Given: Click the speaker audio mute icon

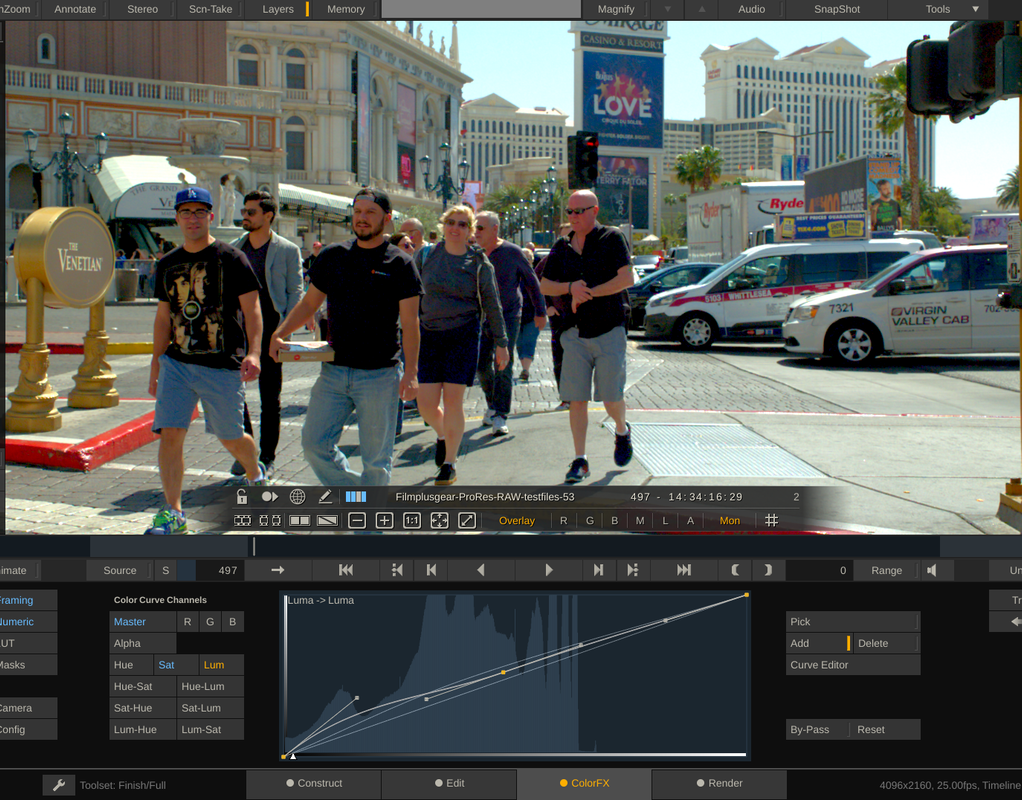Looking at the screenshot, I should point(932,570).
